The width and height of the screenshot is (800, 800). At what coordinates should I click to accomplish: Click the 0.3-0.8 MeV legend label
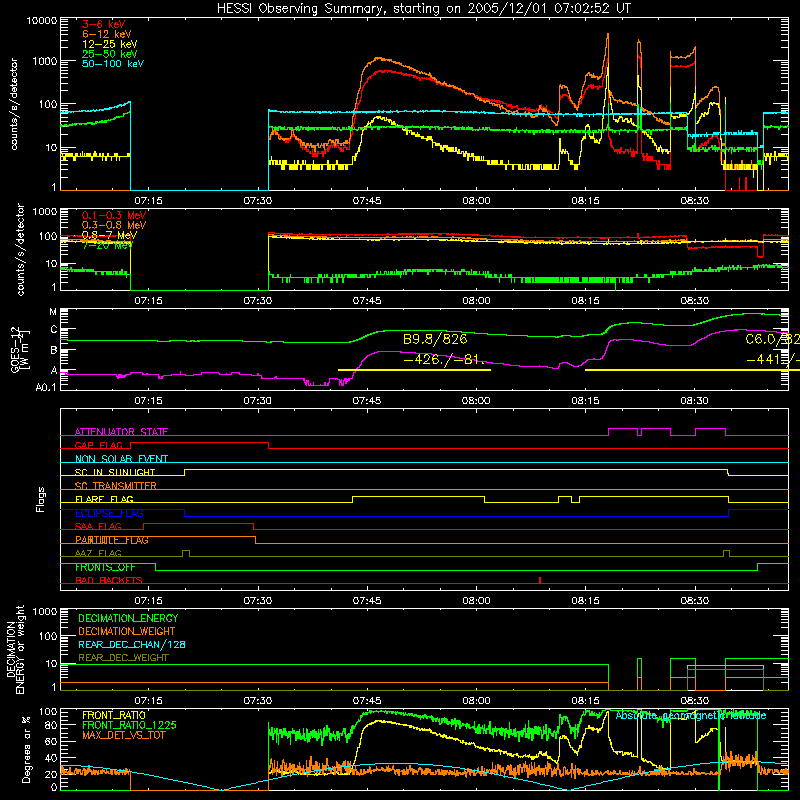click(114, 225)
